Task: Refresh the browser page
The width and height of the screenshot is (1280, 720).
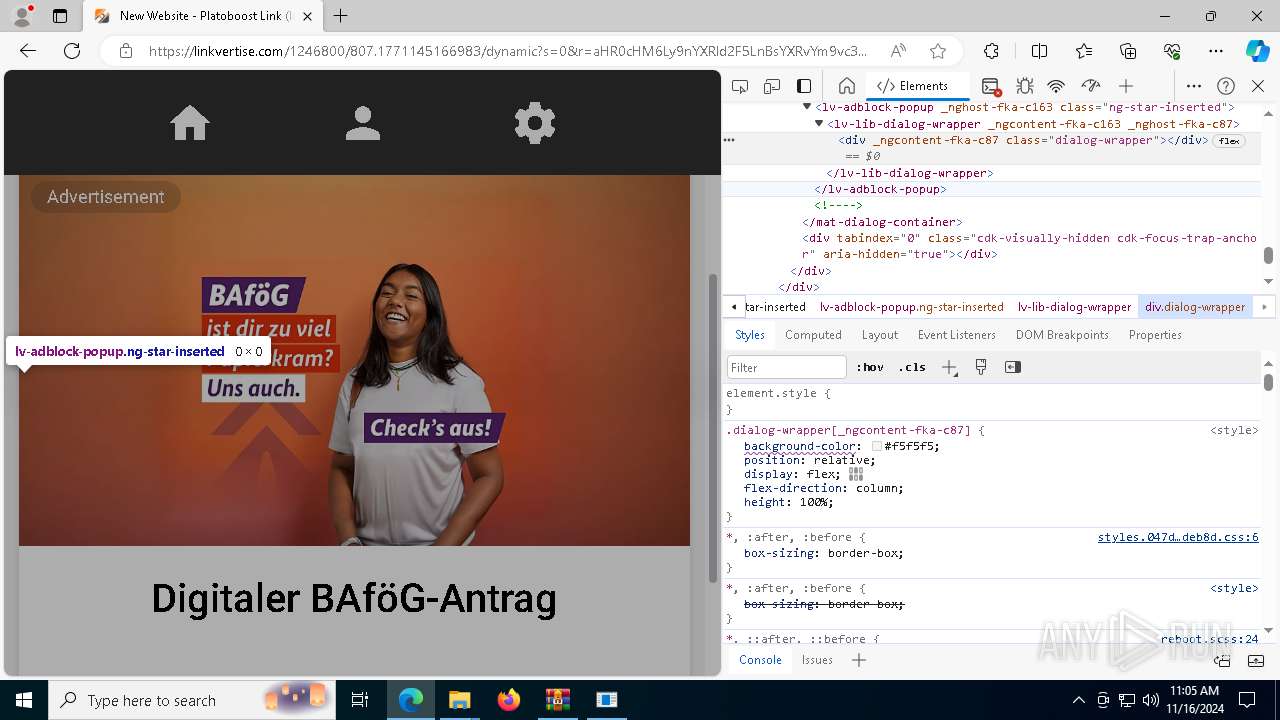Action: point(72,51)
